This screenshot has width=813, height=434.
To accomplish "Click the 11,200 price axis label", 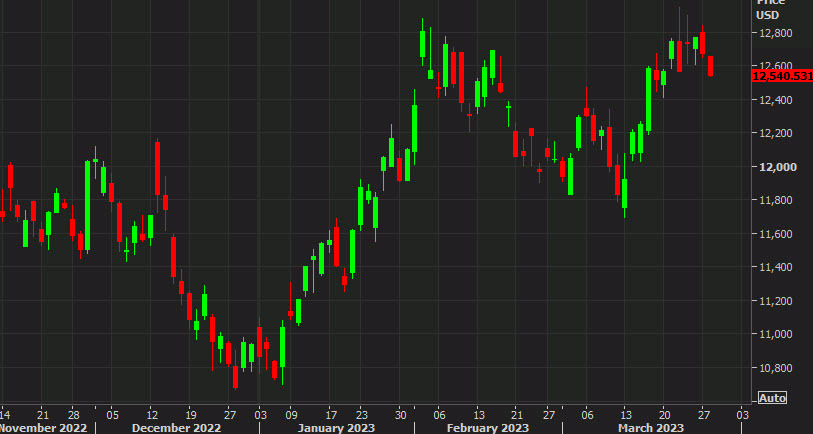I will tap(776, 301).
